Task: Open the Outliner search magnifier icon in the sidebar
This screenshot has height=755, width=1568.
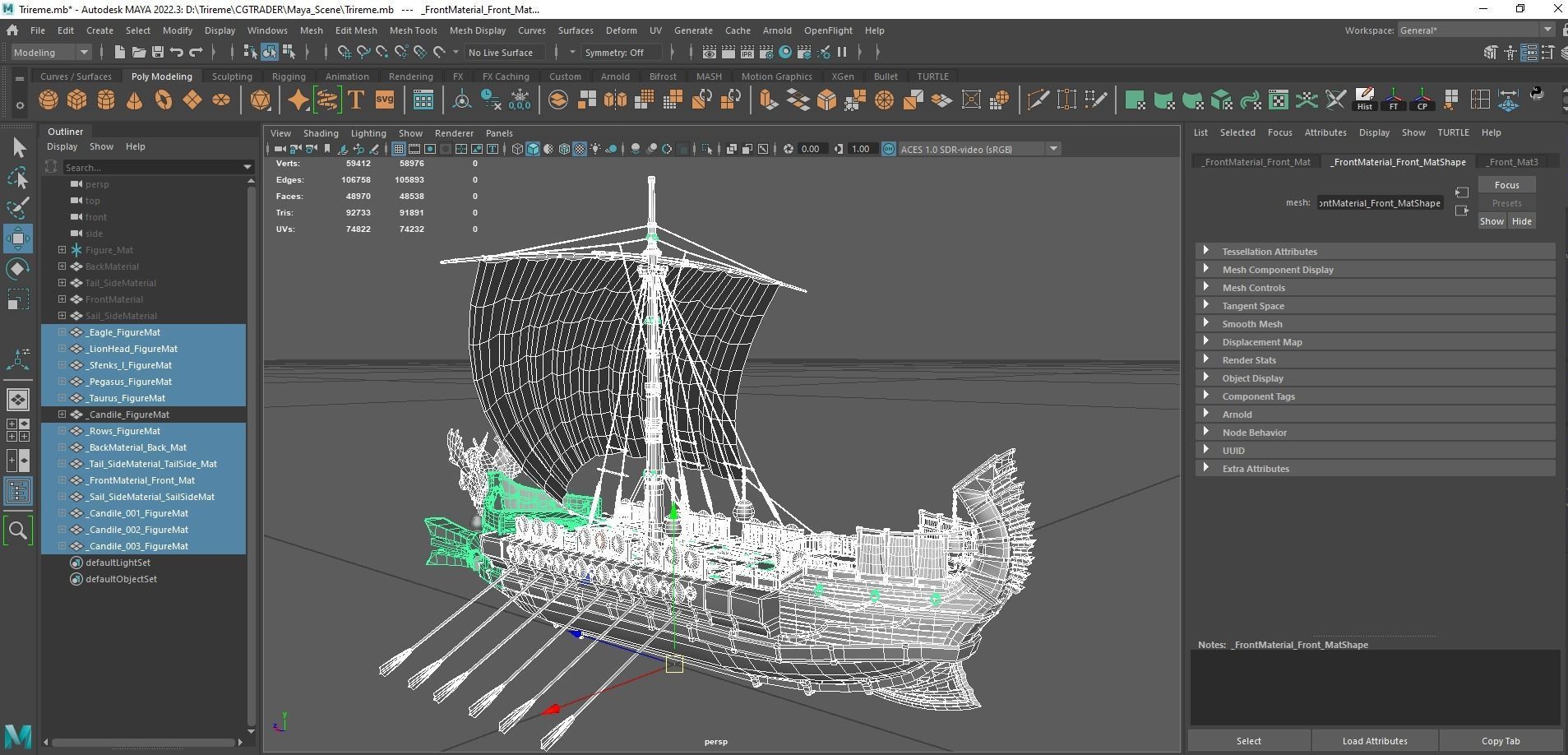Action: (18, 530)
